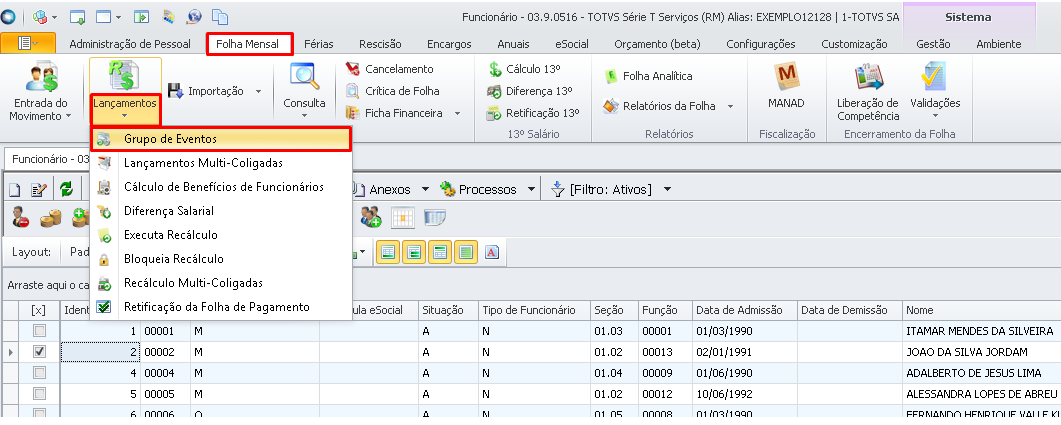Click the Crítica de Folha icon

353,91
